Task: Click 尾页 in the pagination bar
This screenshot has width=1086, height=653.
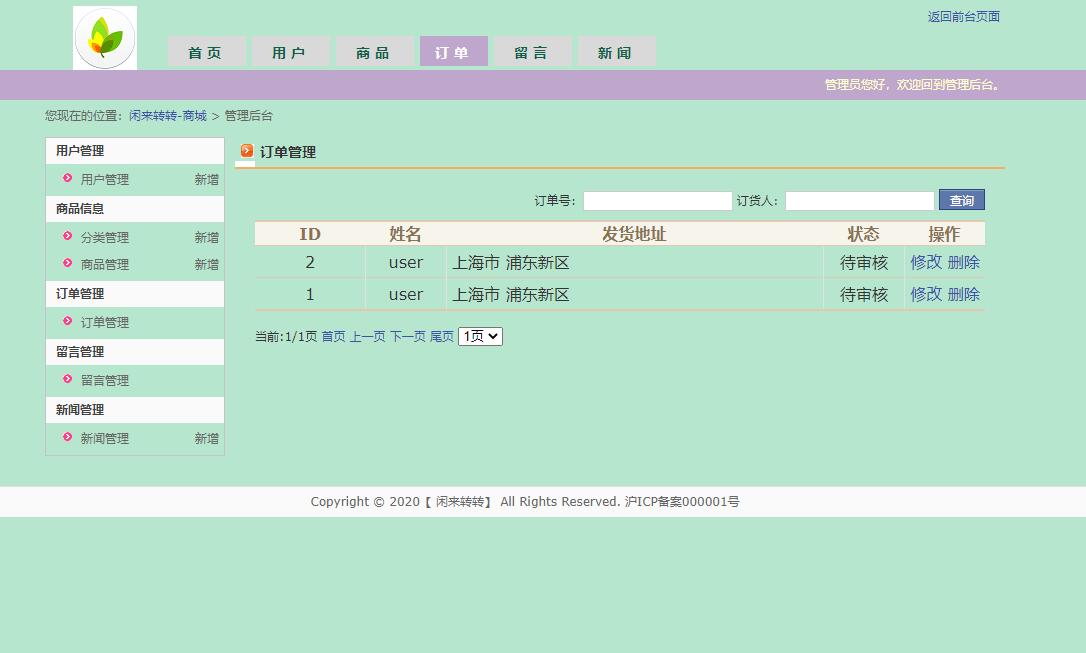Action: coord(441,336)
